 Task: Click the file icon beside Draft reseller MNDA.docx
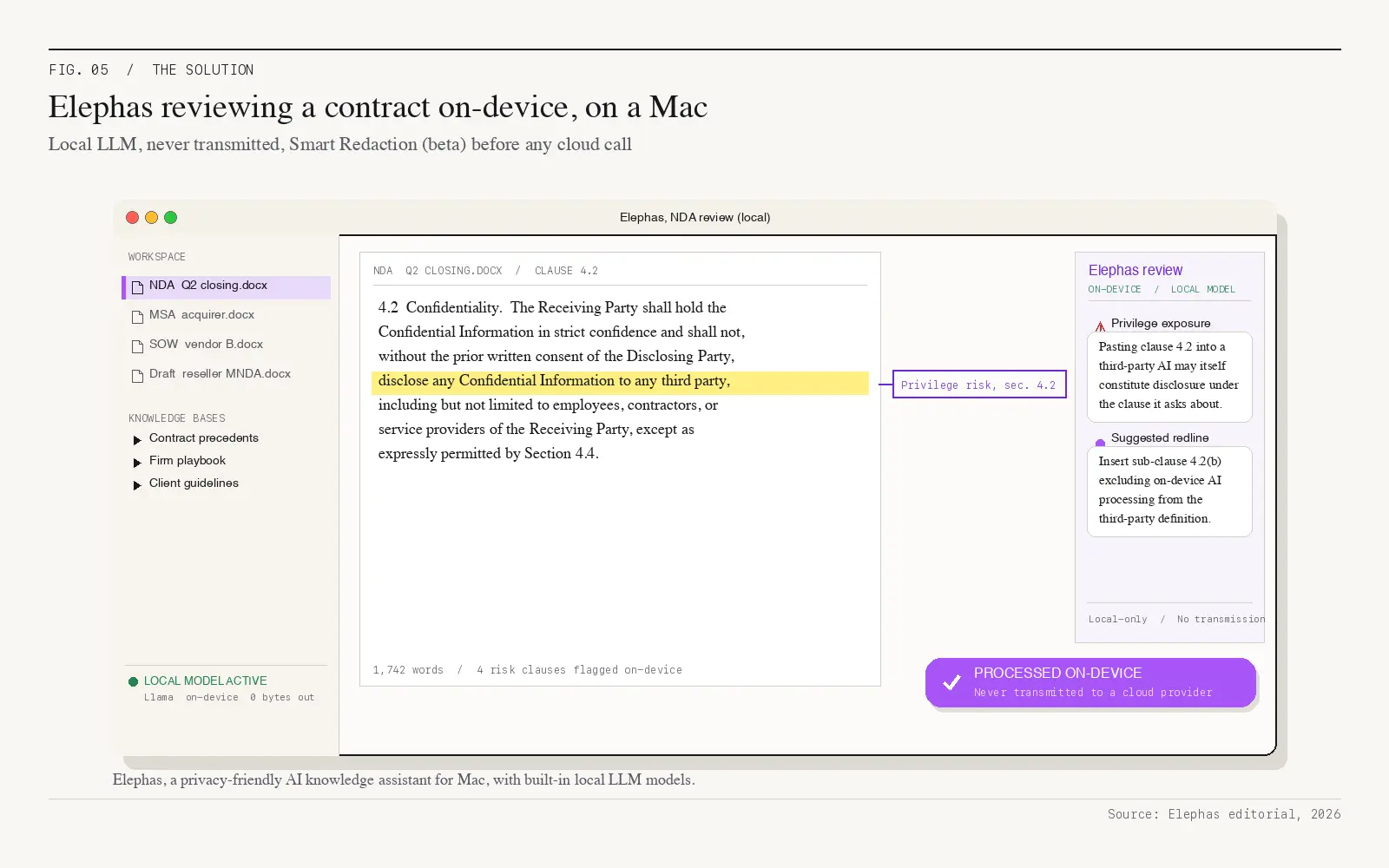(137, 376)
